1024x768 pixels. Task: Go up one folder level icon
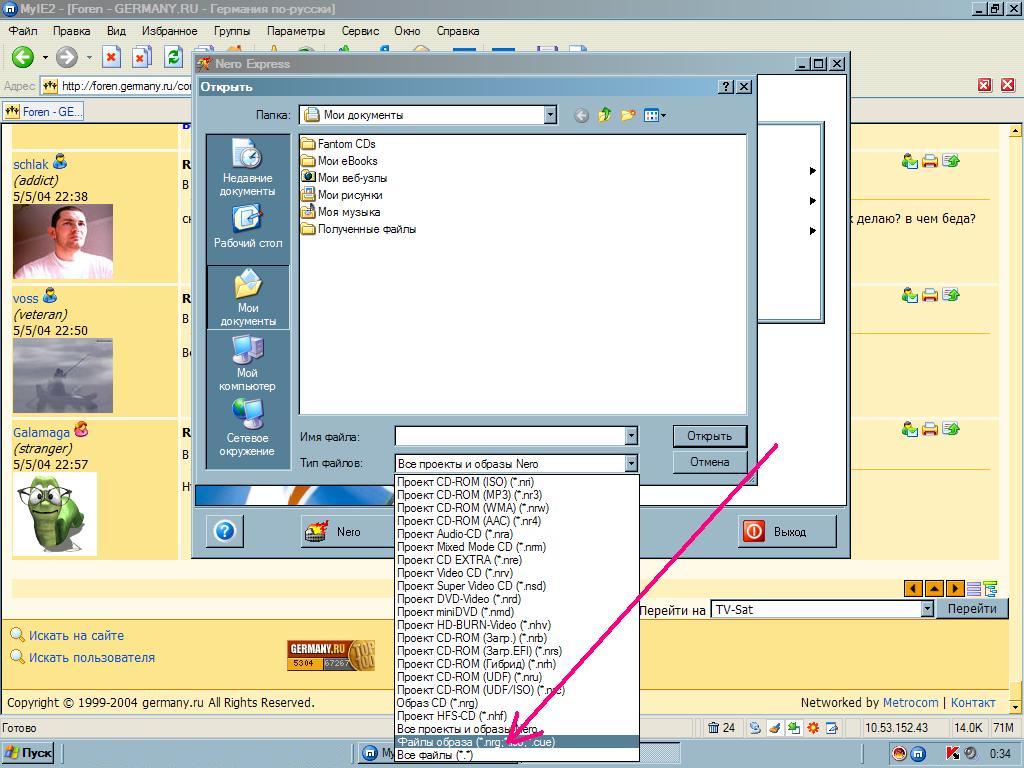click(x=605, y=115)
